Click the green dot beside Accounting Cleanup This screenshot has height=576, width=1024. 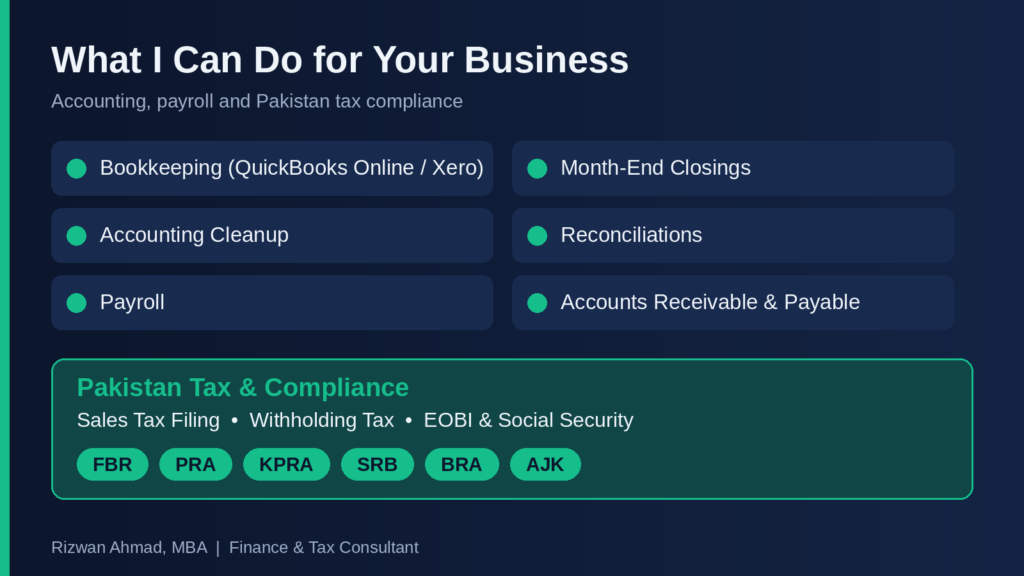76,236
